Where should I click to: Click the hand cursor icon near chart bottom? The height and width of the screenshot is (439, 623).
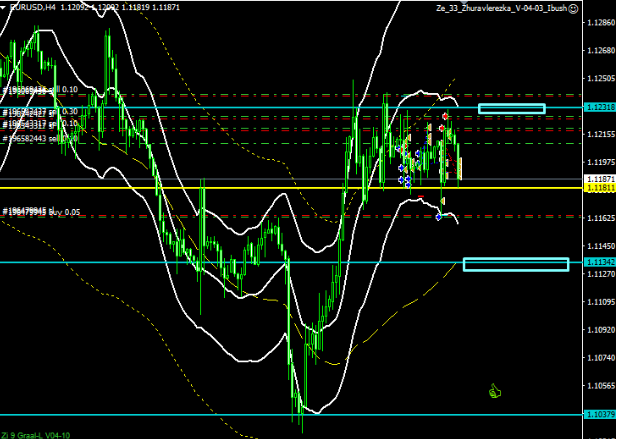point(493,391)
